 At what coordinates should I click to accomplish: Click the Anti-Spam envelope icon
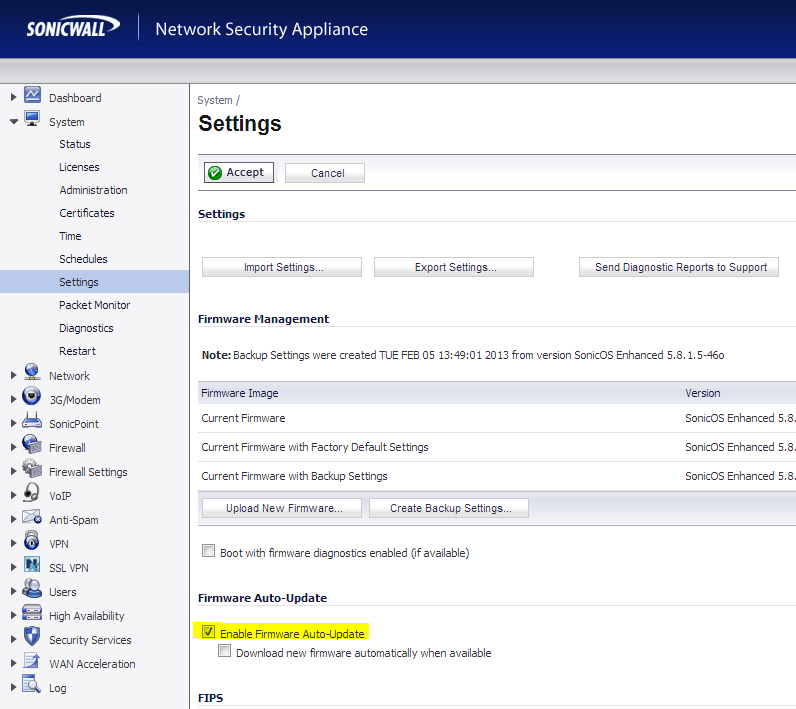click(x=32, y=519)
